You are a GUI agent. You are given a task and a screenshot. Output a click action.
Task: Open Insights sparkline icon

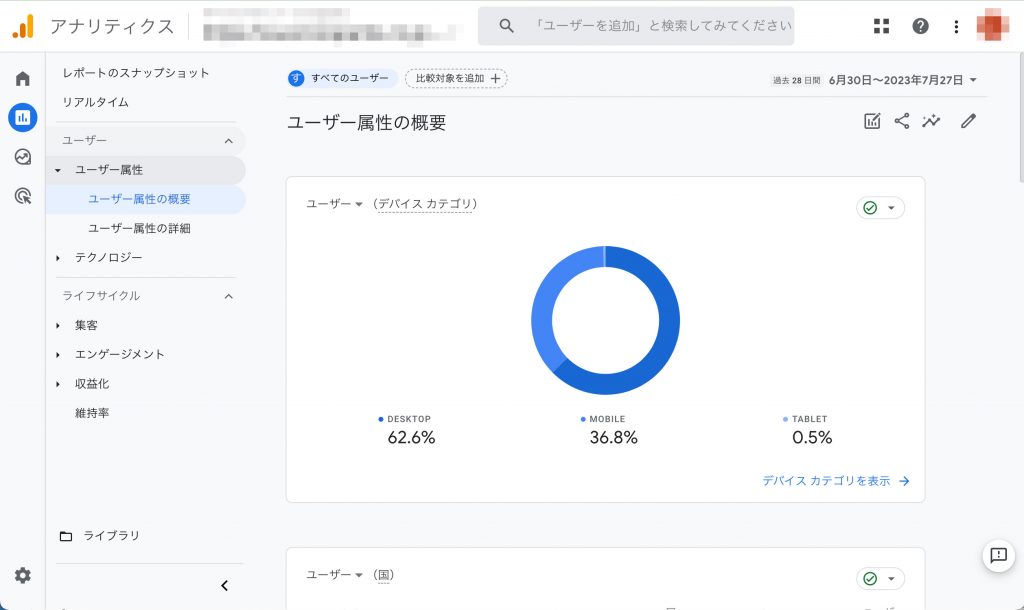coord(932,121)
